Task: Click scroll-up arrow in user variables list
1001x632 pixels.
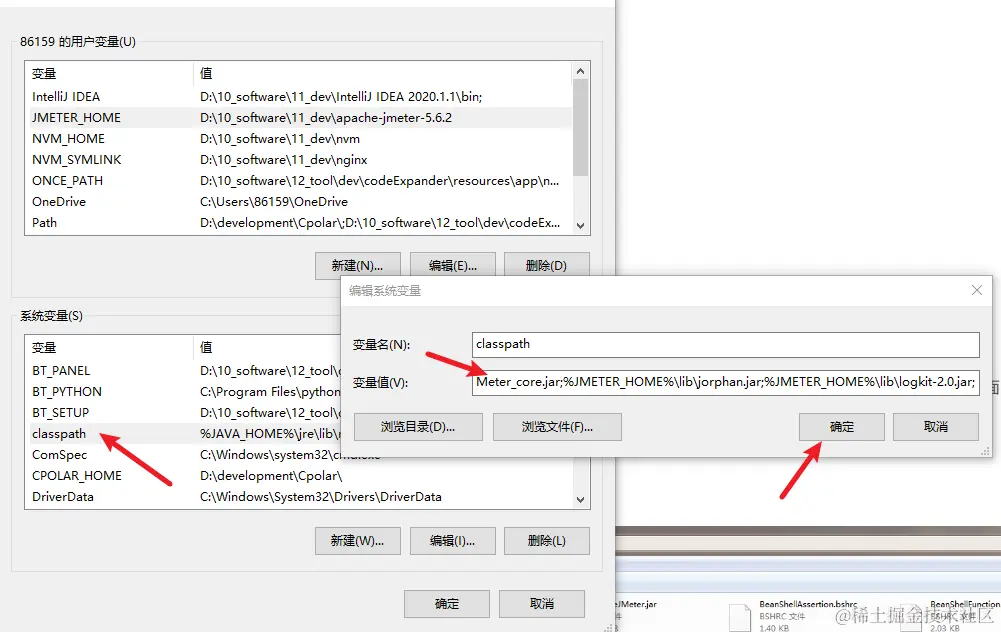Action: pos(580,71)
